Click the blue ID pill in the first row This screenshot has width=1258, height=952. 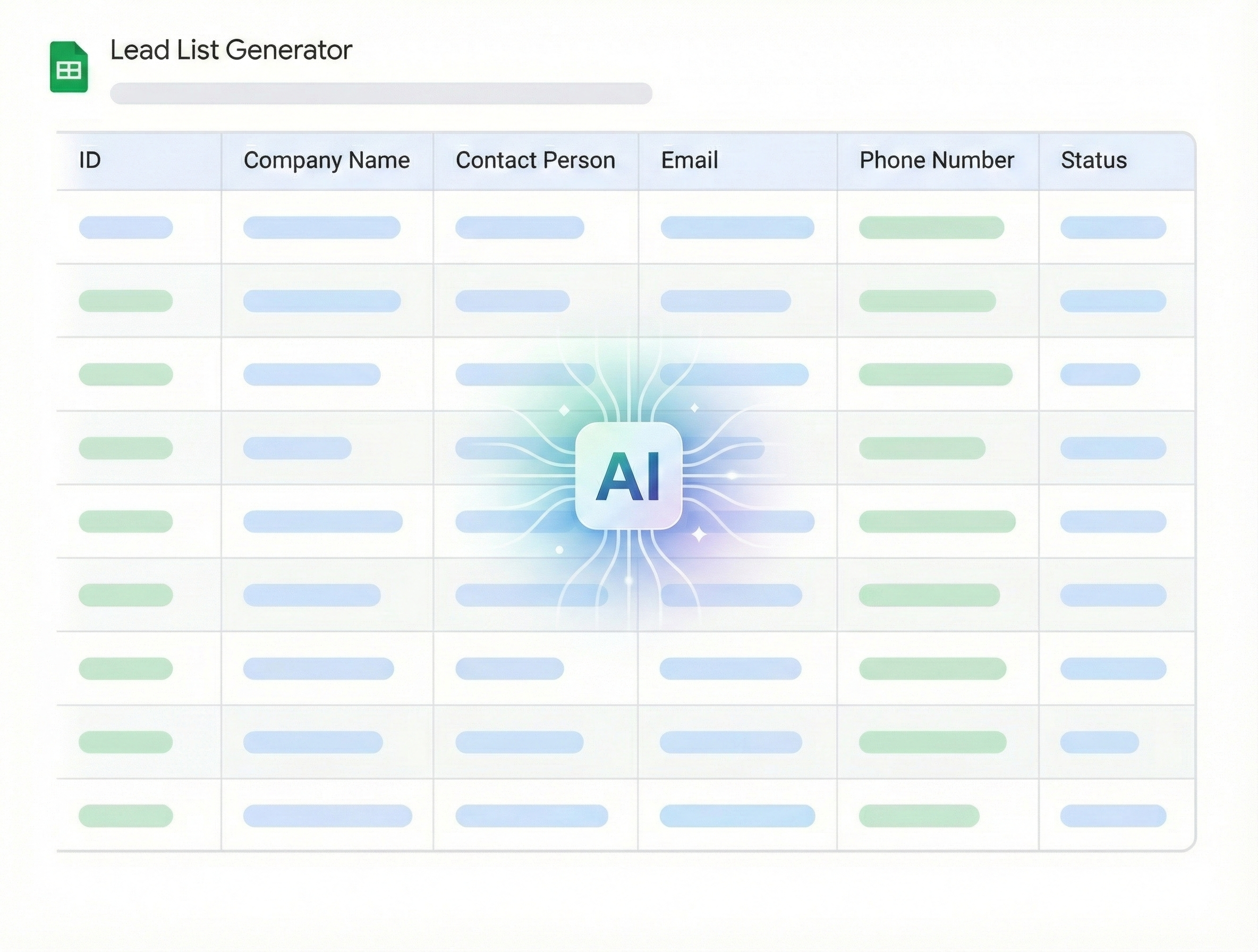[x=126, y=227]
